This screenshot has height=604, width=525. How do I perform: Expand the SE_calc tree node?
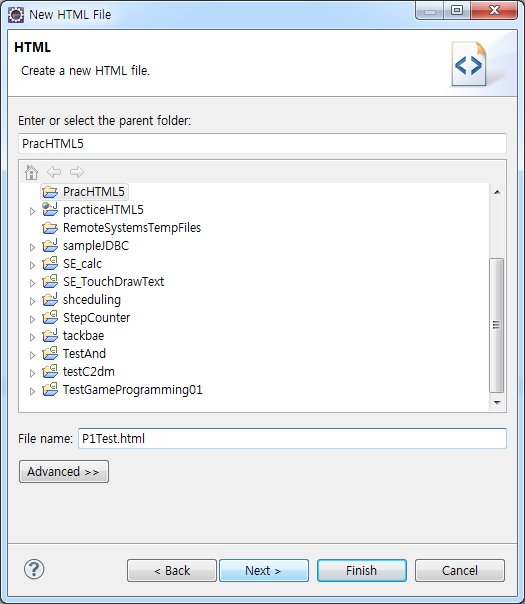tap(32, 265)
